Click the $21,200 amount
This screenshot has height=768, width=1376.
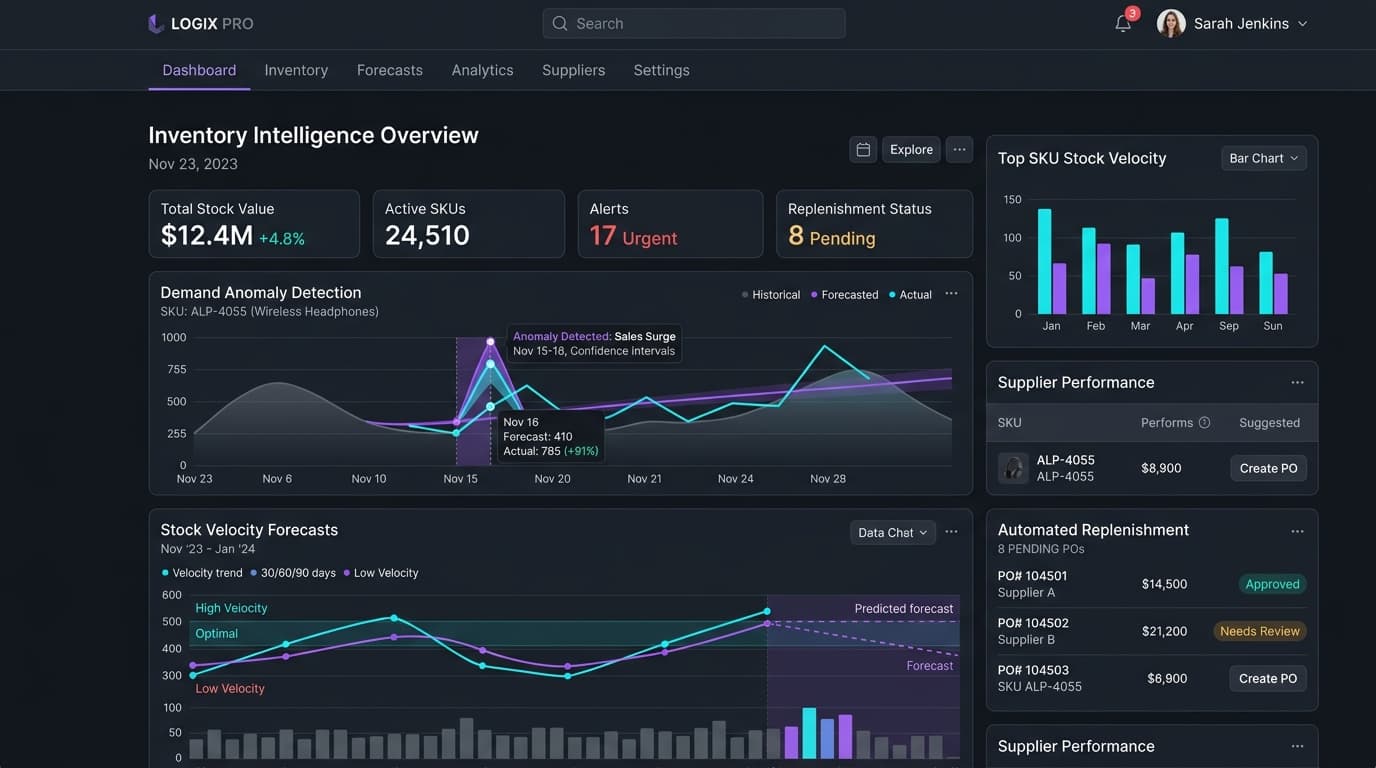(x=1164, y=631)
